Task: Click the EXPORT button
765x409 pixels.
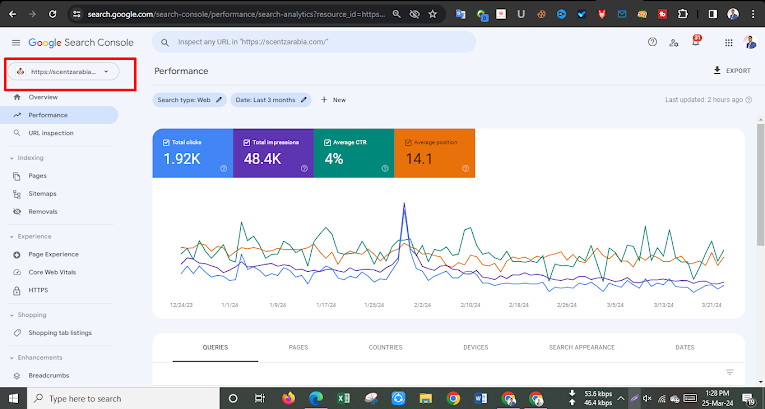Action: 732,71
